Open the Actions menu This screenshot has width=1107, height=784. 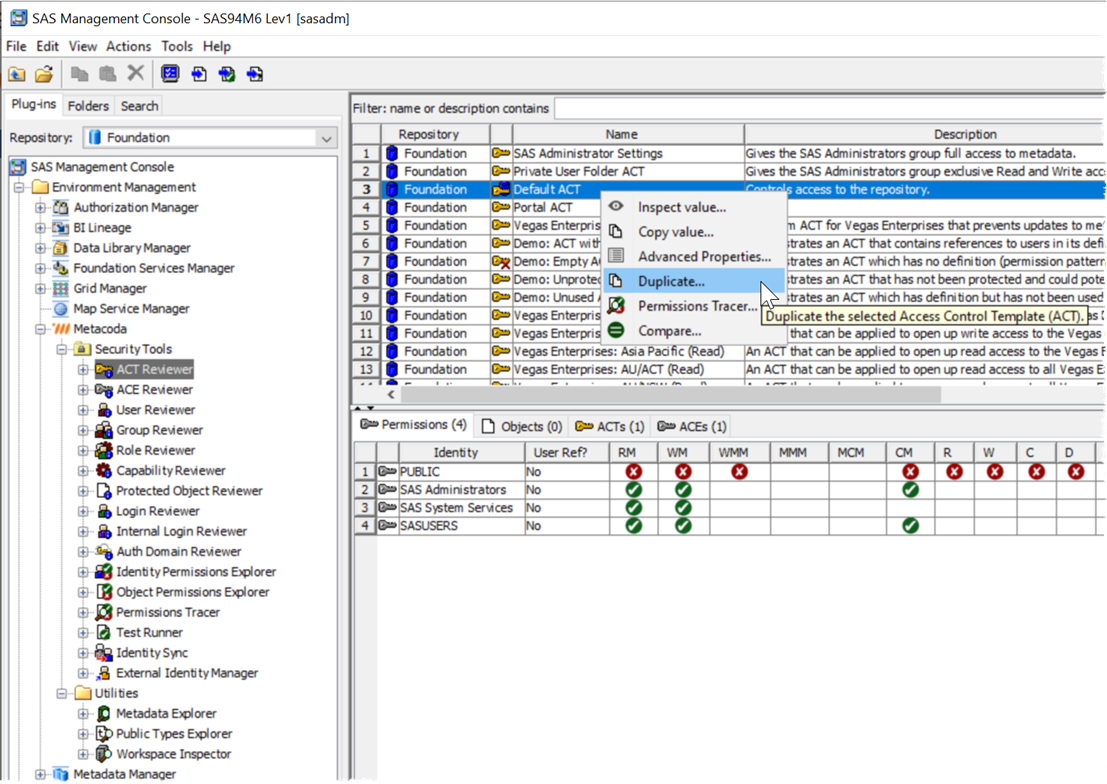coord(128,47)
